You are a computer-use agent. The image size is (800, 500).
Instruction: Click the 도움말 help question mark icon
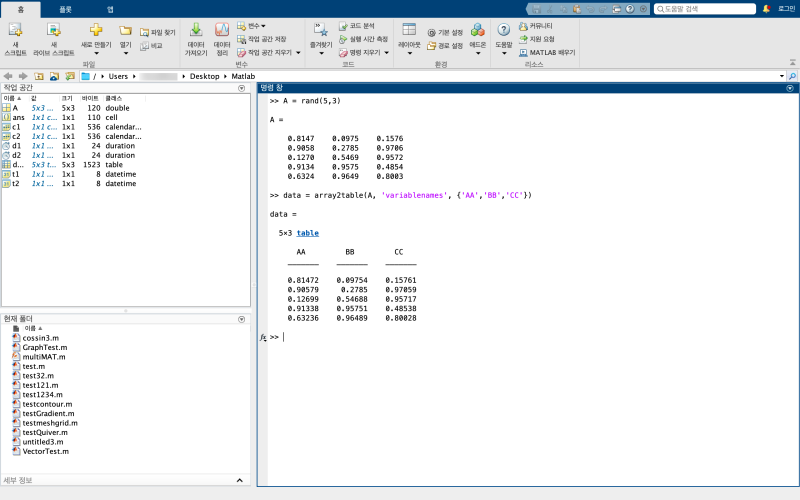[x=504, y=30]
